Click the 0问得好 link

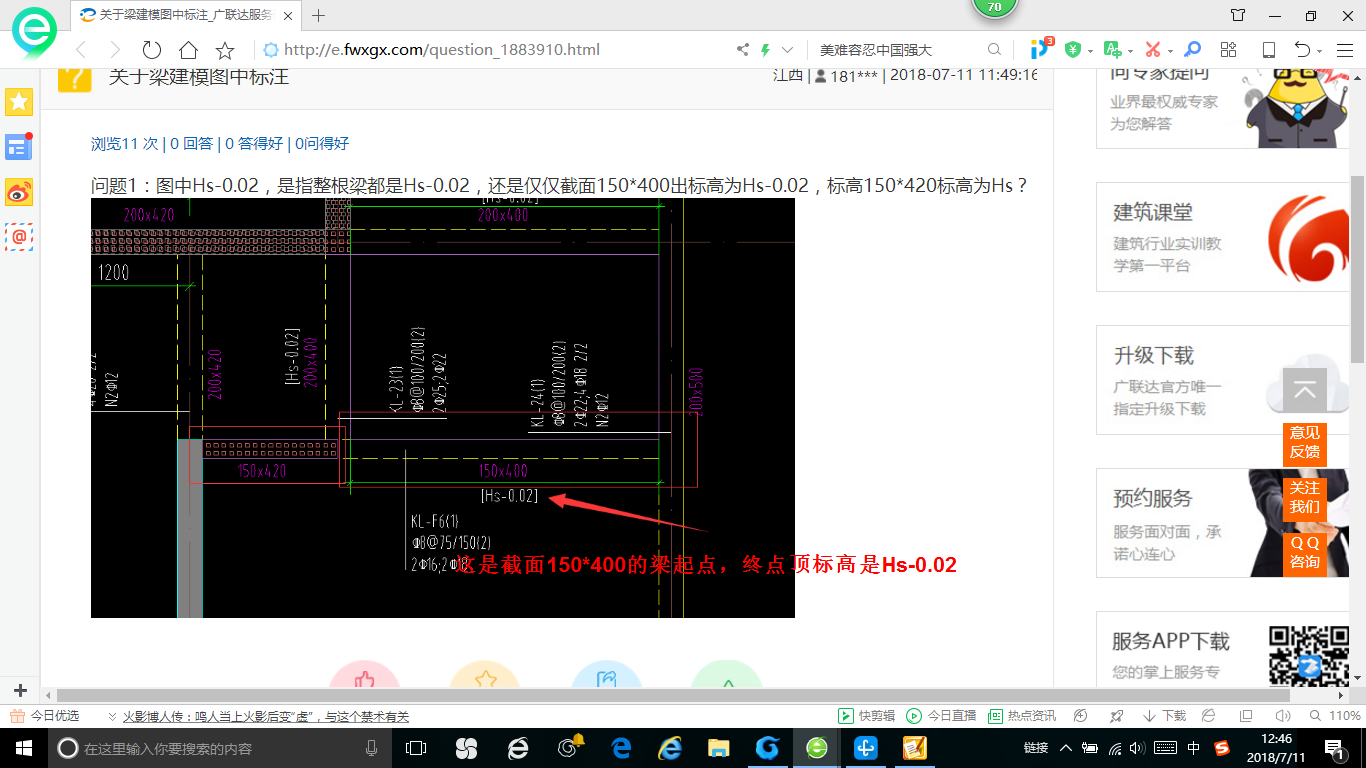(322, 143)
